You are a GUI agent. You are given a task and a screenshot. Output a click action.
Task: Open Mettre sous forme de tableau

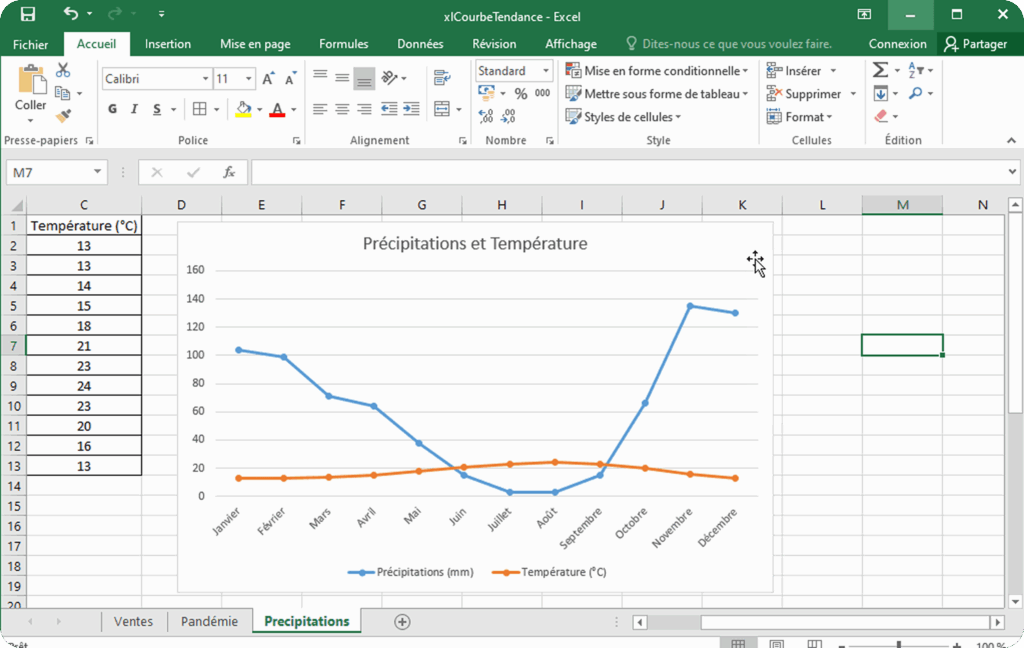656,93
